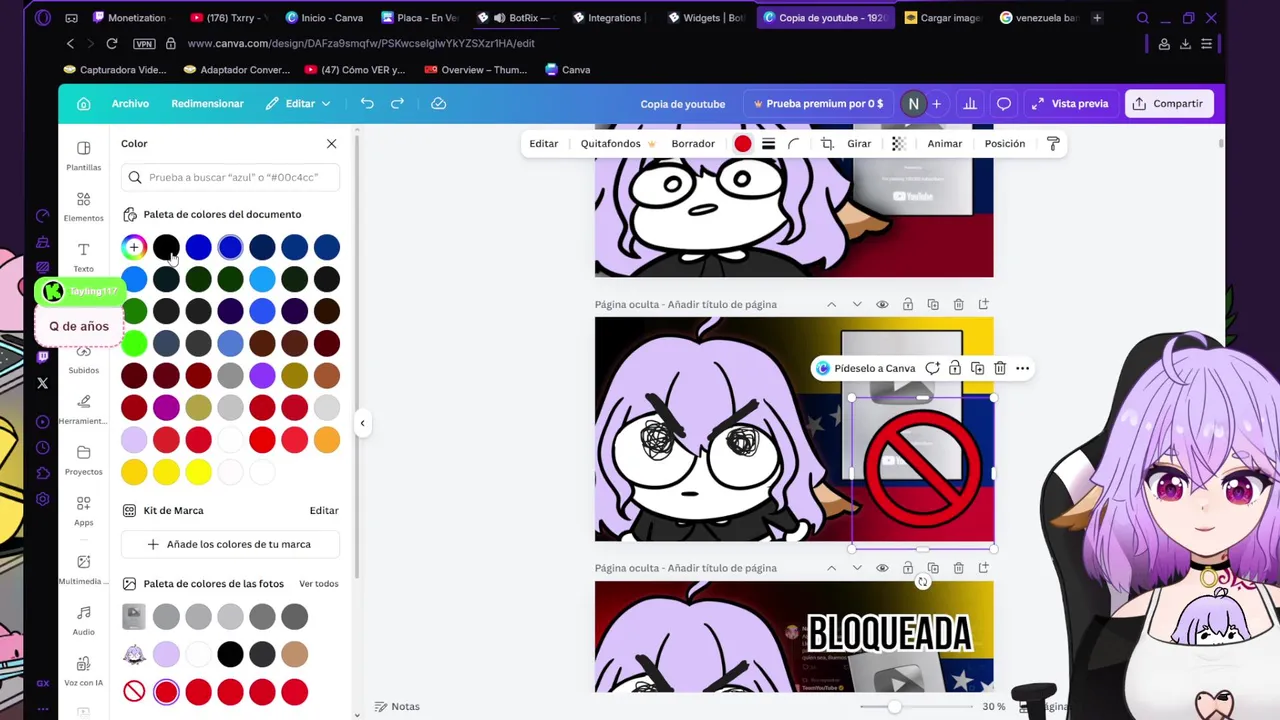Screen dimensions: 1280x720
Task: Open the Multimedia sidebar panel
Action: pos(84,569)
